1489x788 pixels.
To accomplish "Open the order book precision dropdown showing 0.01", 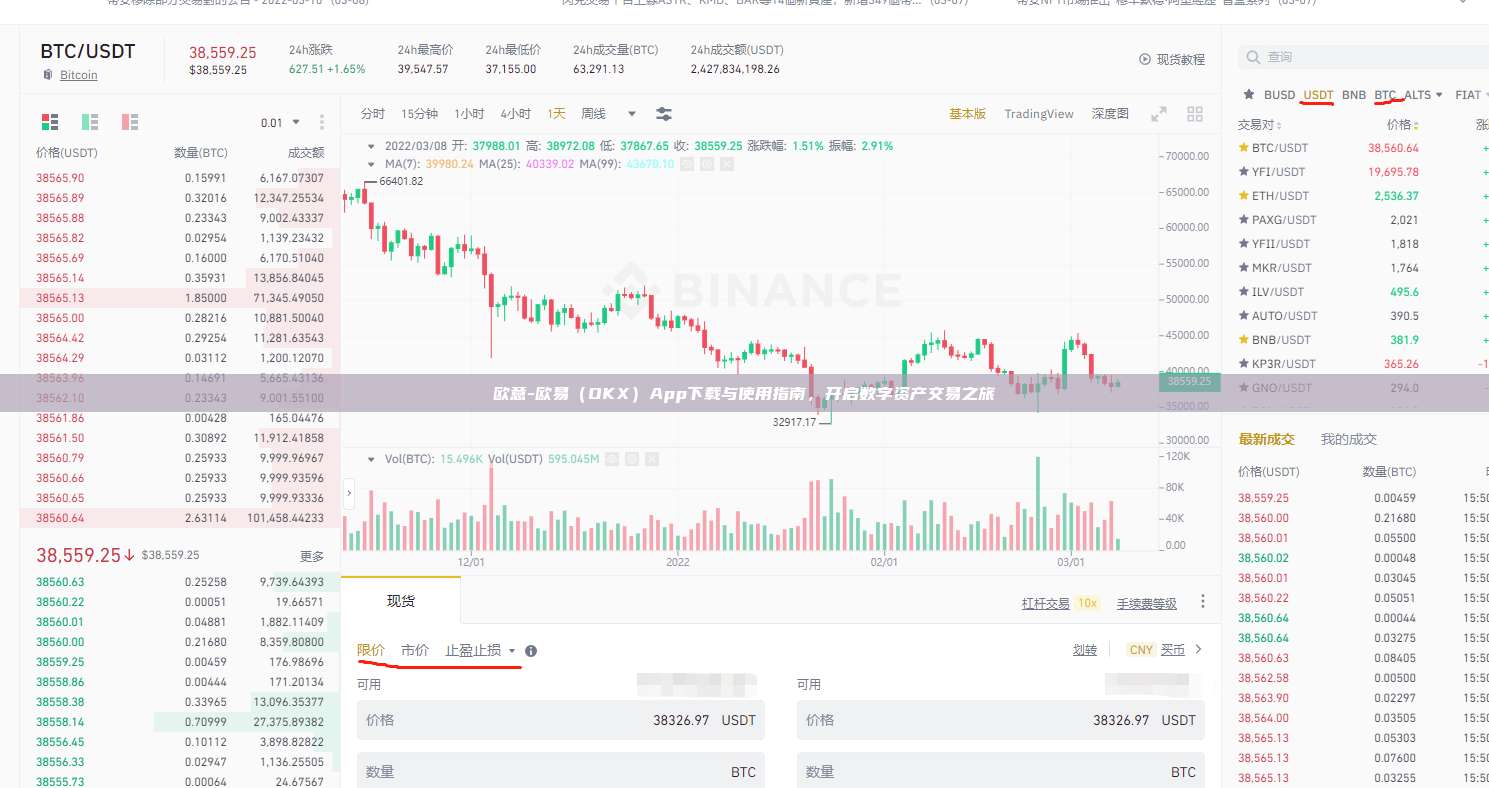I will tap(280, 121).
